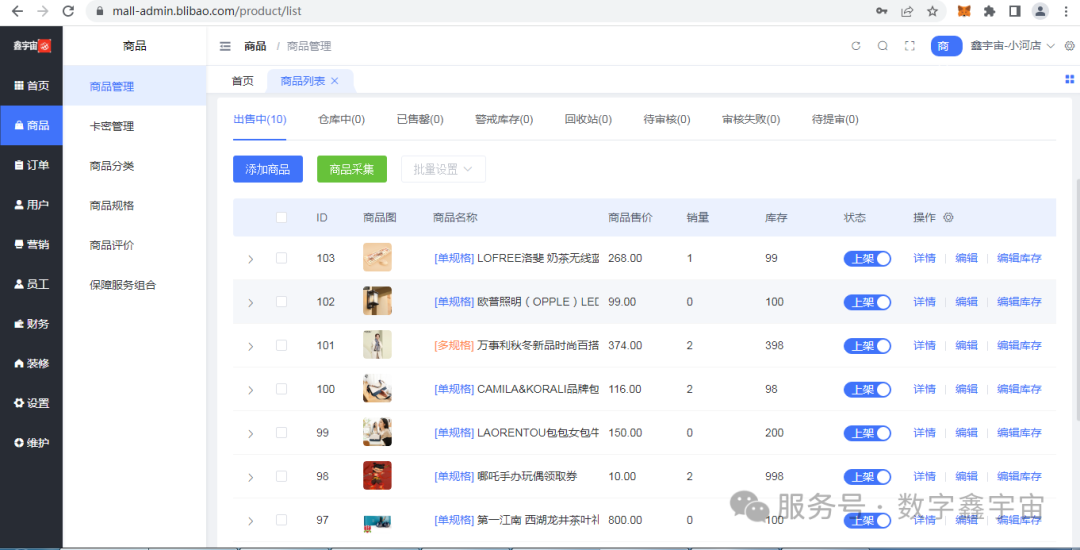Expand row for product ID 101

pos(251,346)
